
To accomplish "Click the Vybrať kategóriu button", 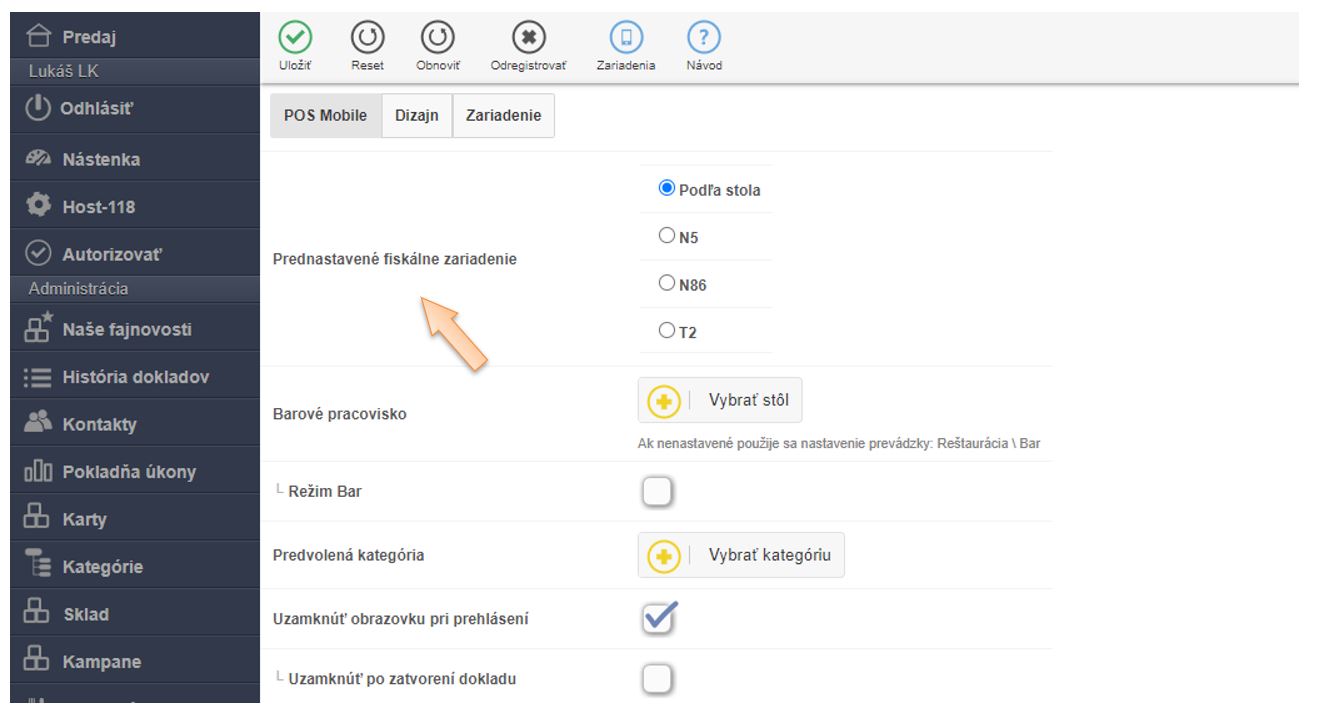I will [741, 555].
